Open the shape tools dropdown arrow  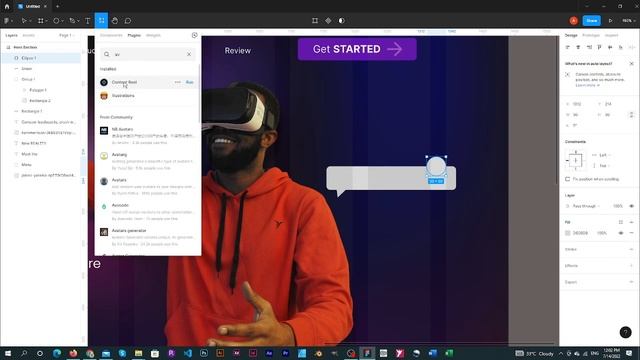click(x=62, y=21)
